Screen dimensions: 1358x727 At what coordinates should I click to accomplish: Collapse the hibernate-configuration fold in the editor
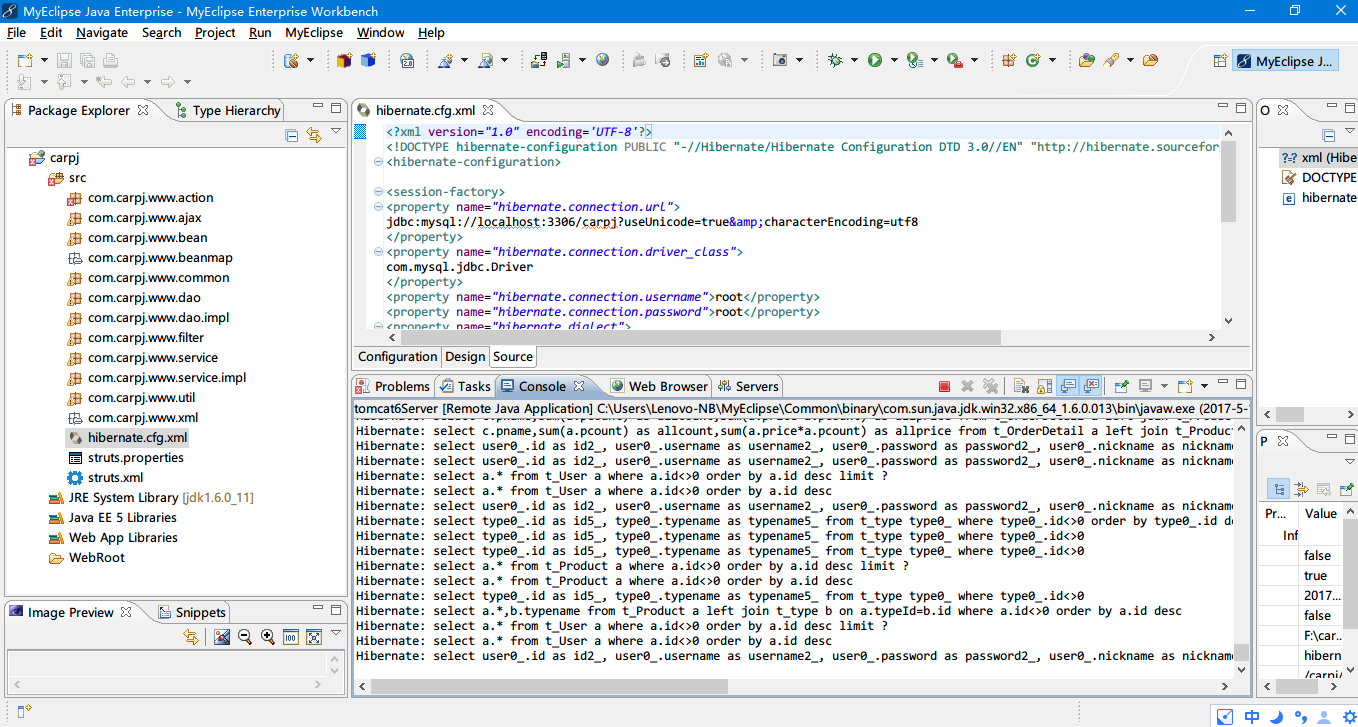pyautogui.click(x=378, y=162)
